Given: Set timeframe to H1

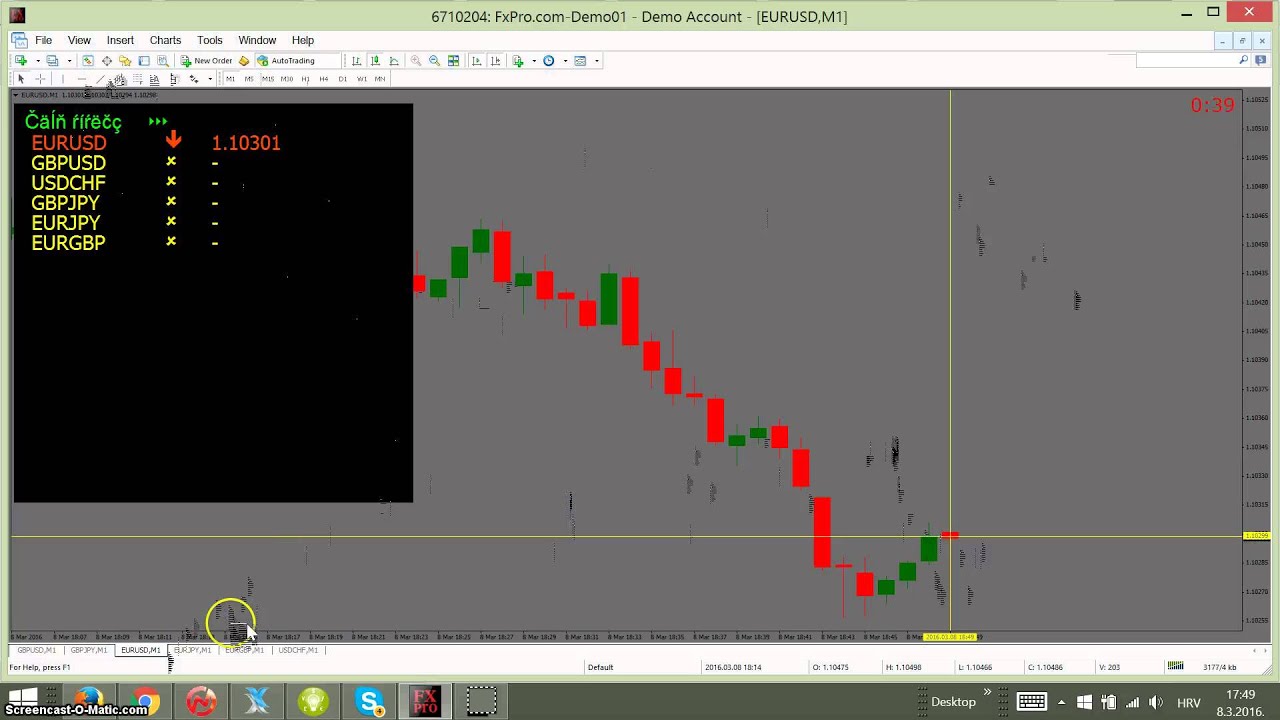Looking at the screenshot, I should [305, 79].
